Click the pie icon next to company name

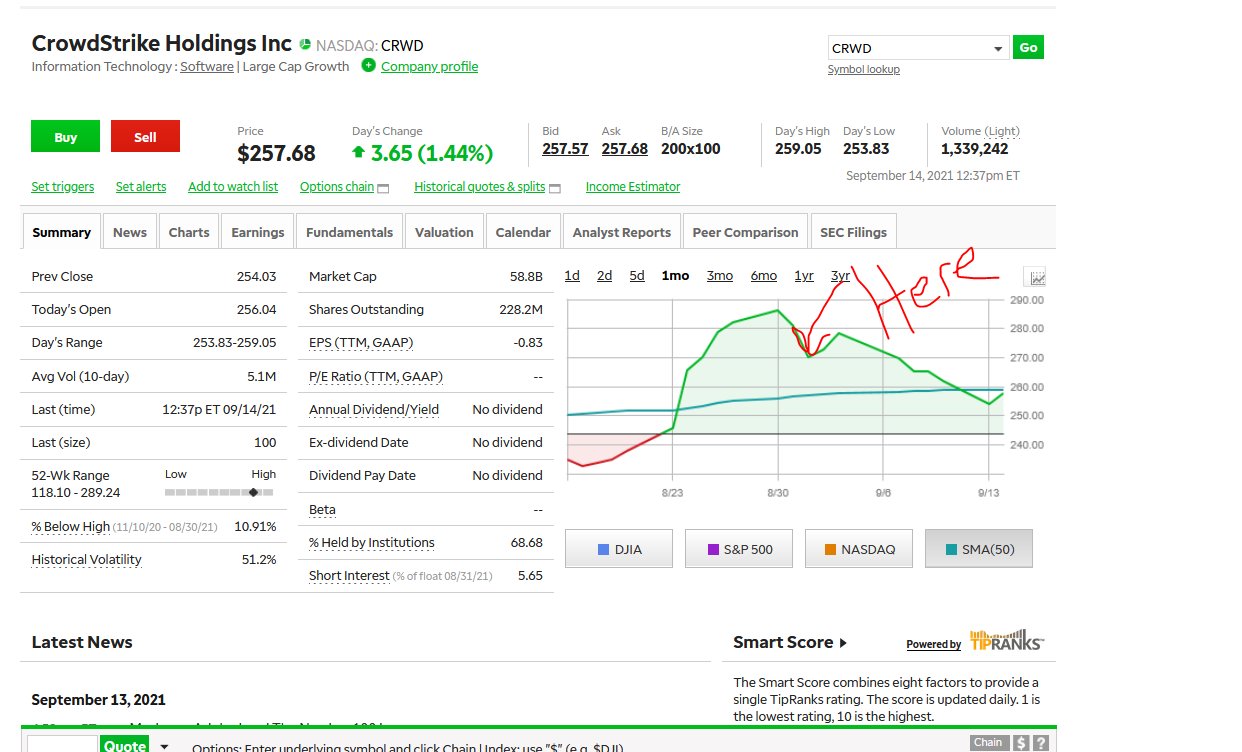pyautogui.click(x=304, y=45)
